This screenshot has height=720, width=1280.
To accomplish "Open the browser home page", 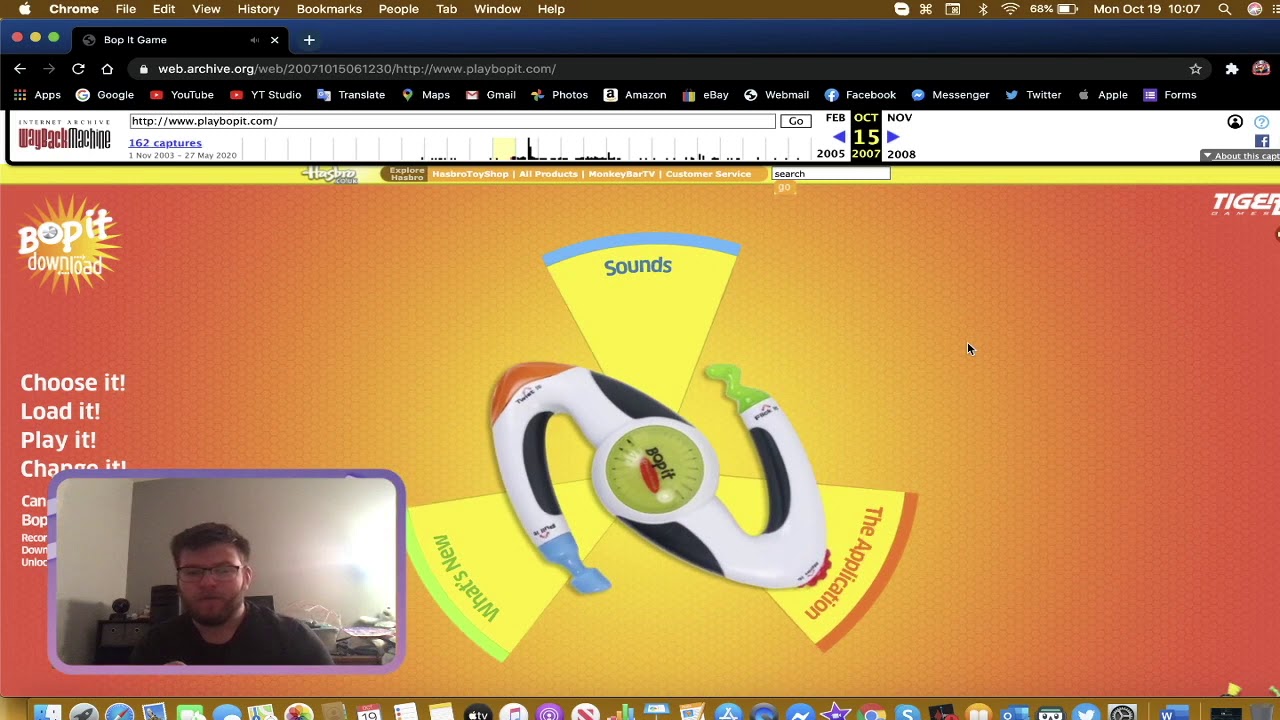I will [x=107, y=69].
